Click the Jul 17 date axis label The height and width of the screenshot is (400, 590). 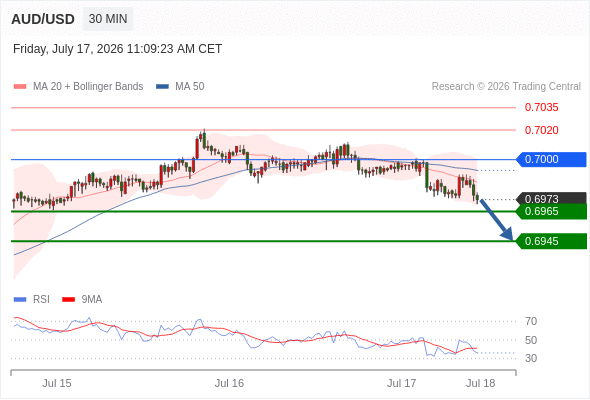tap(401, 383)
